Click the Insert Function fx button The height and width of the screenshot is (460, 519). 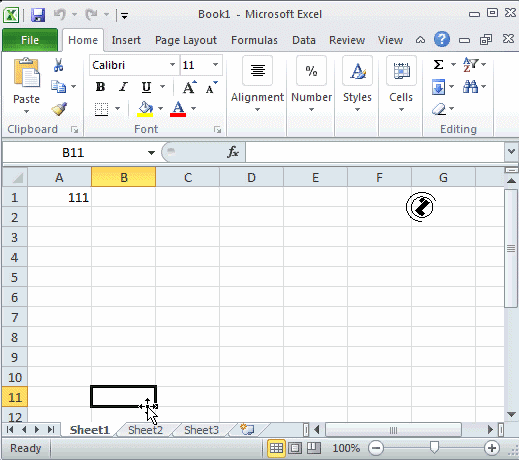233,152
